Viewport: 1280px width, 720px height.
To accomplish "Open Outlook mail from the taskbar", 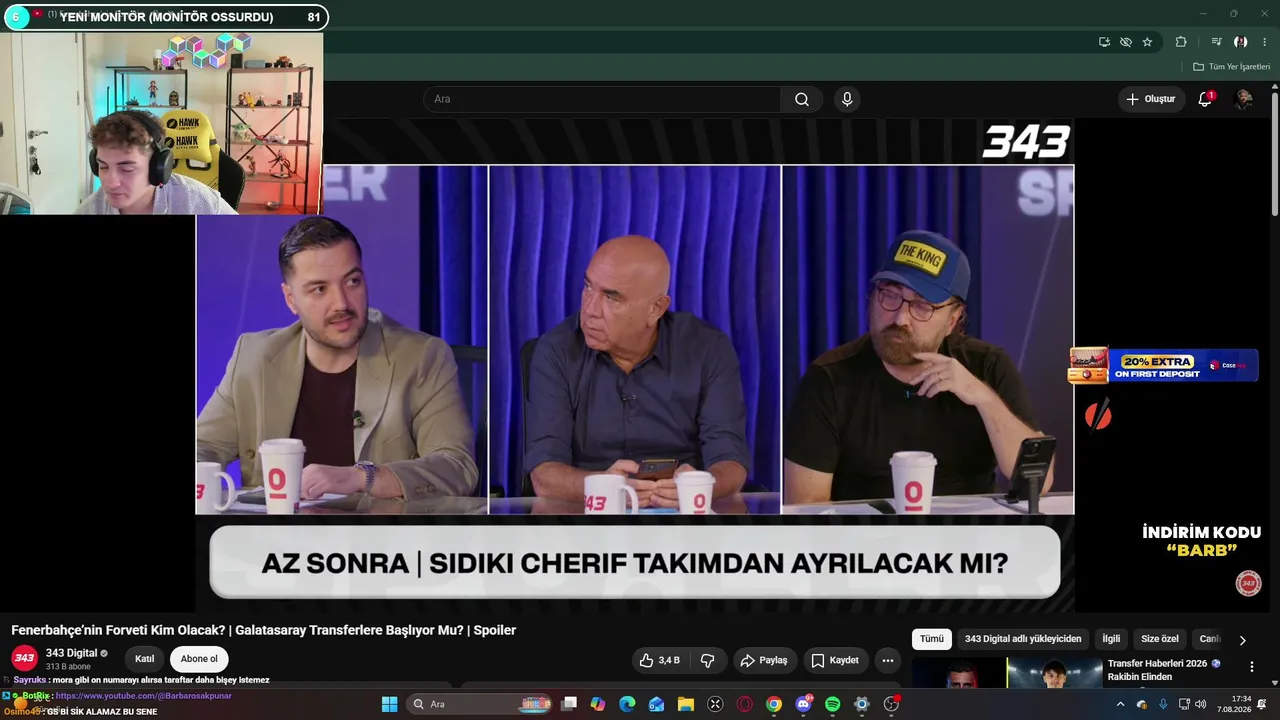I will pos(656,704).
